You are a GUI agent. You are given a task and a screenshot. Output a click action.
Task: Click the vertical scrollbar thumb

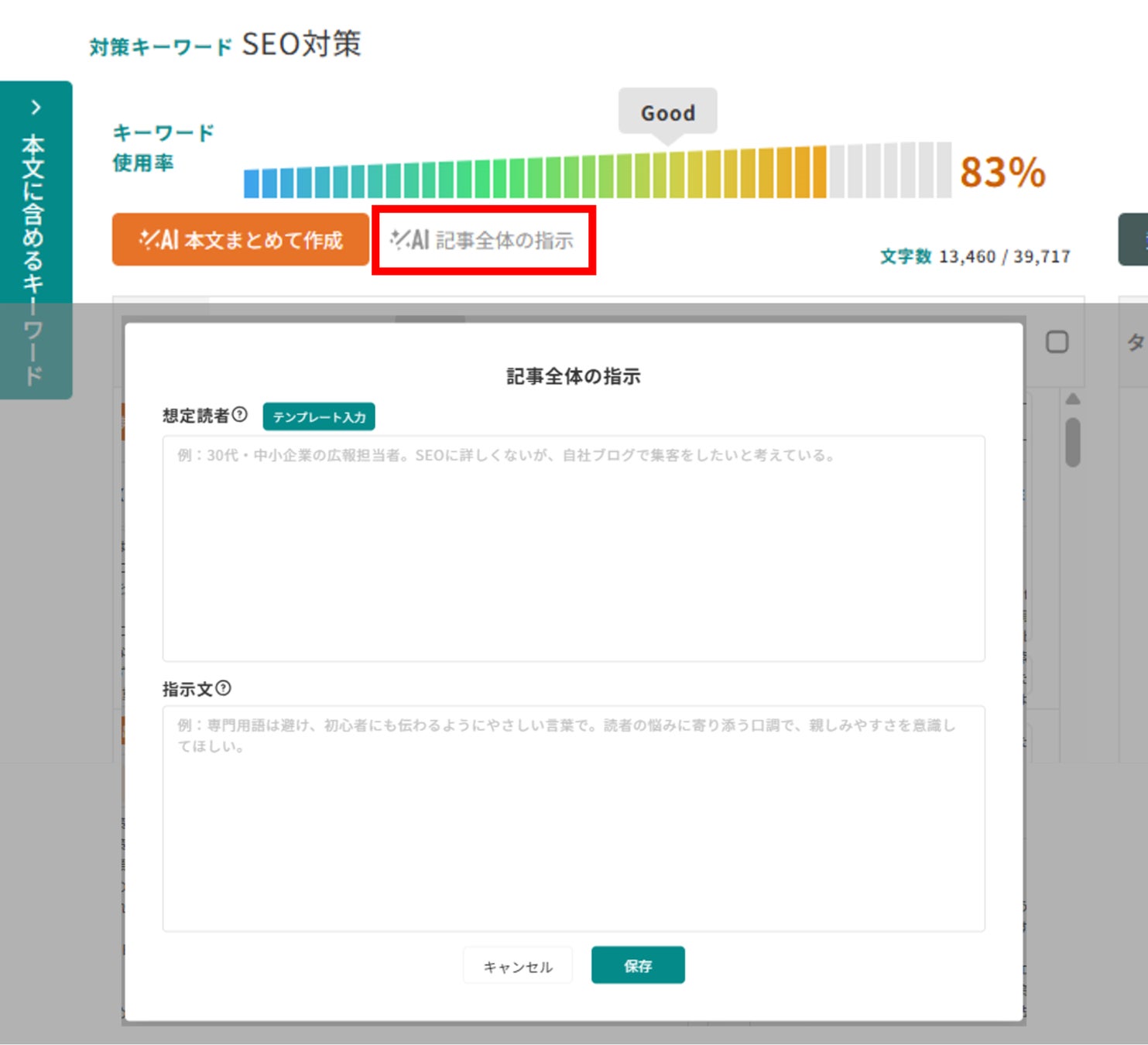pyautogui.click(x=1072, y=442)
